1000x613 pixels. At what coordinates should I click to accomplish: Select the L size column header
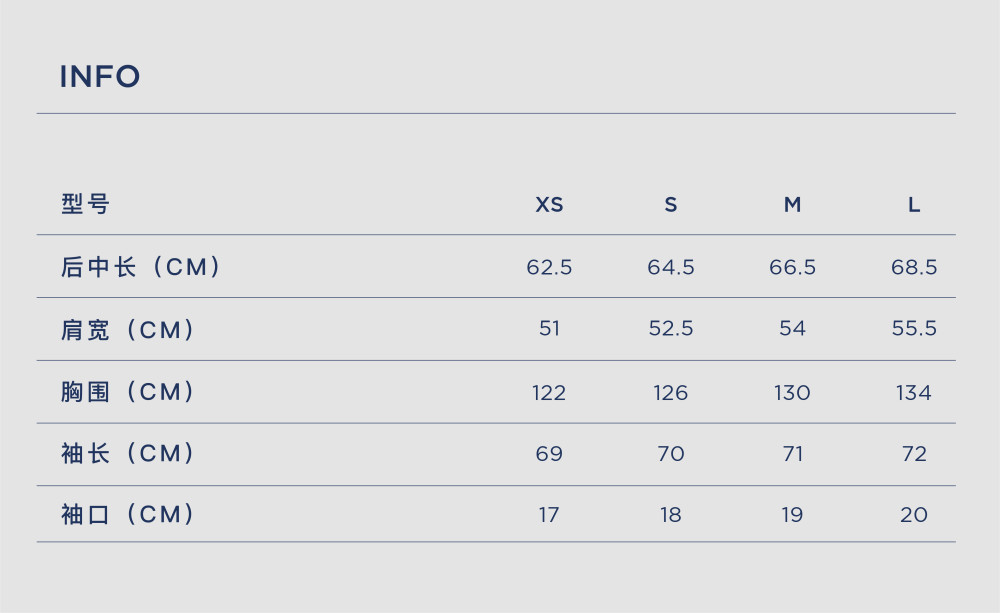914,205
